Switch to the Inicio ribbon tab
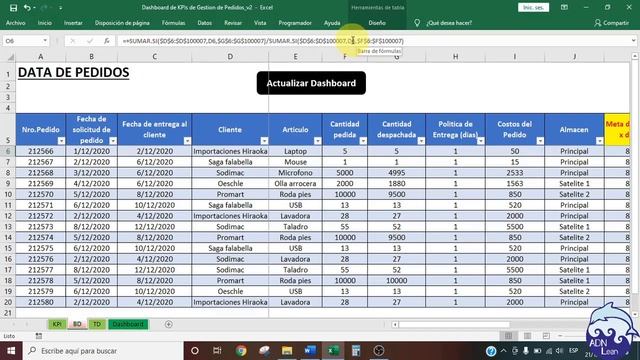This screenshot has height=360, width=640. click(x=45, y=23)
